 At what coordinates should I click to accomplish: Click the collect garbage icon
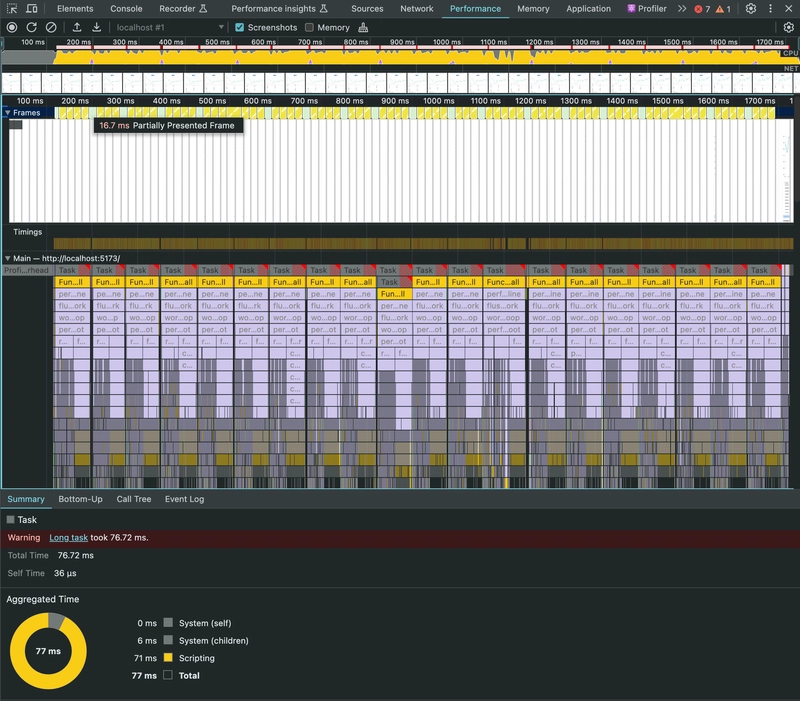[x=363, y=28]
